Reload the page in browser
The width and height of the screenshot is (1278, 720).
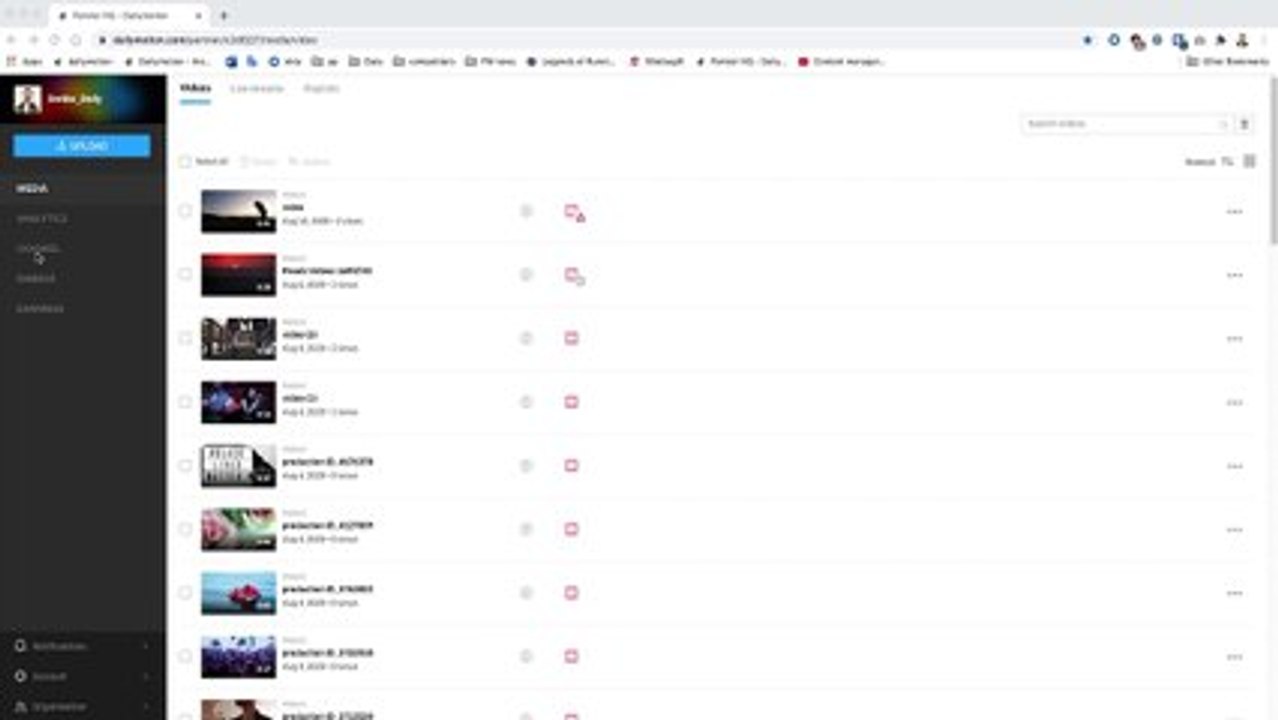point(54,40)
